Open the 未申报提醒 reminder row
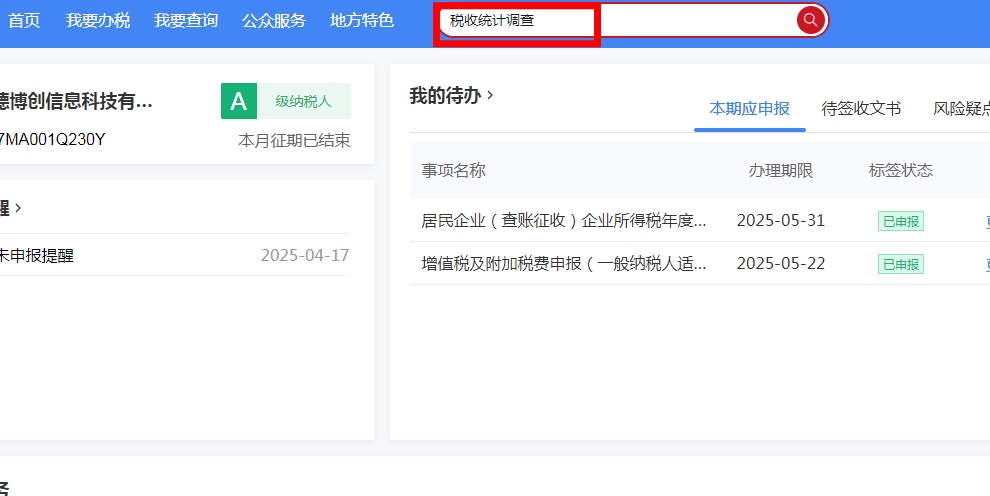Viewport: 990px width, 496px height. pos(174,255)
